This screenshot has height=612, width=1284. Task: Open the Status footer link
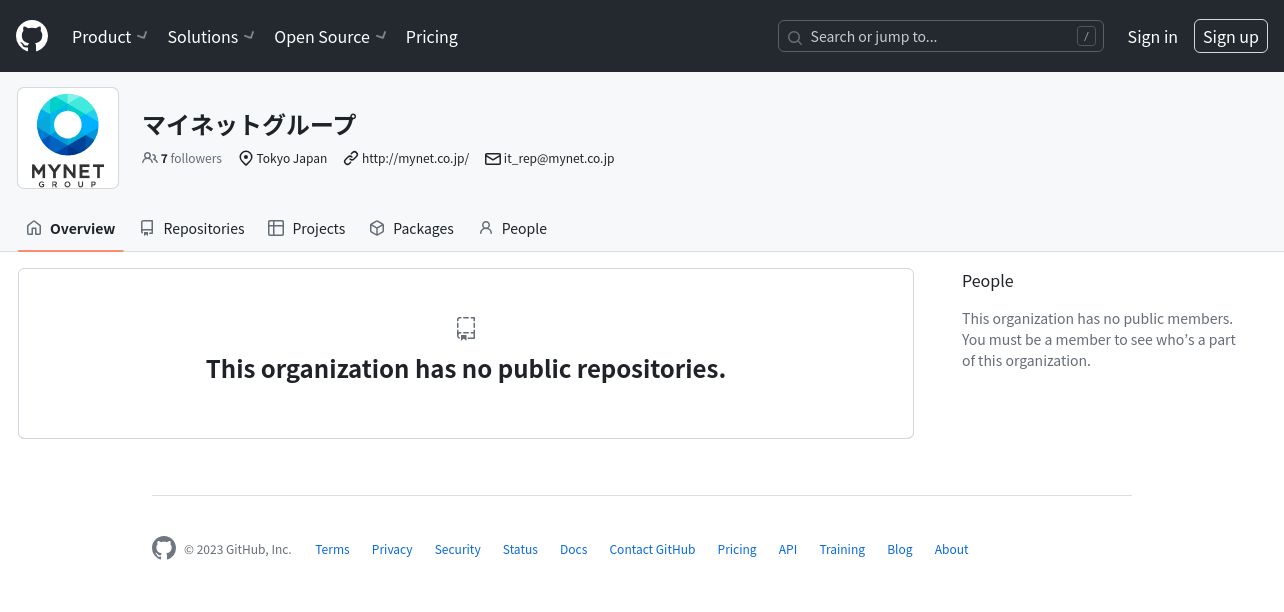[520, 549]
